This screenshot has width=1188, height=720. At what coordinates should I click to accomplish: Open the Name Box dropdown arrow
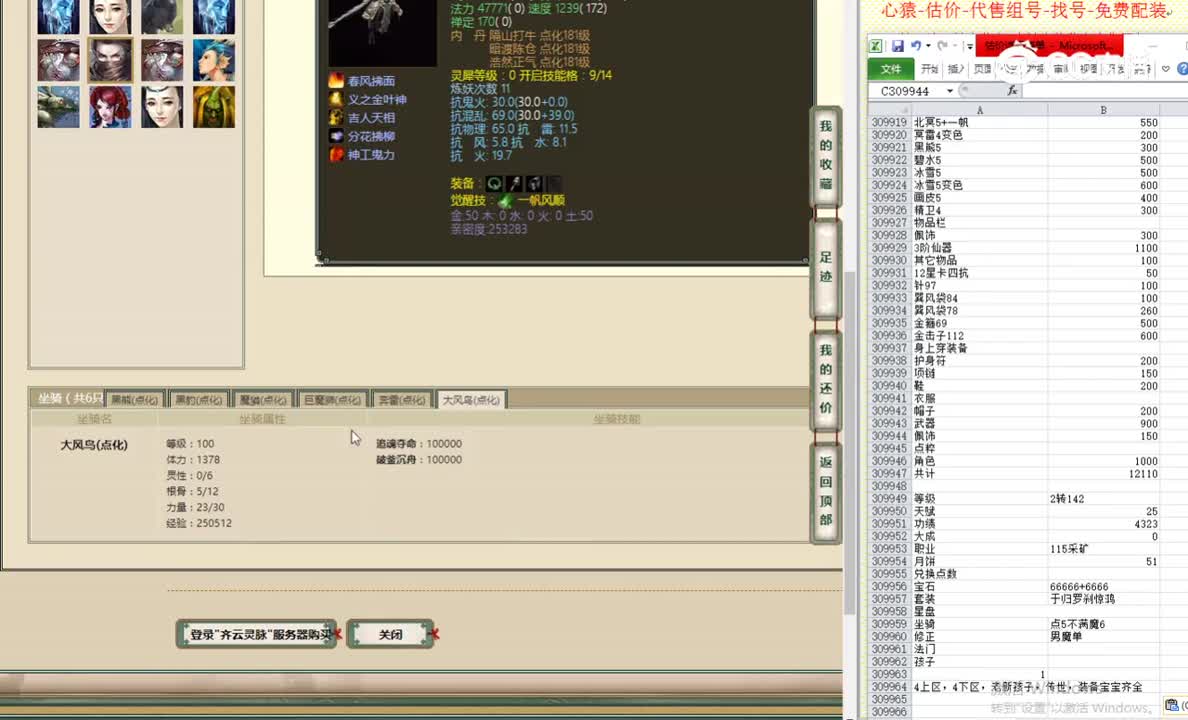tap(950, 90)
